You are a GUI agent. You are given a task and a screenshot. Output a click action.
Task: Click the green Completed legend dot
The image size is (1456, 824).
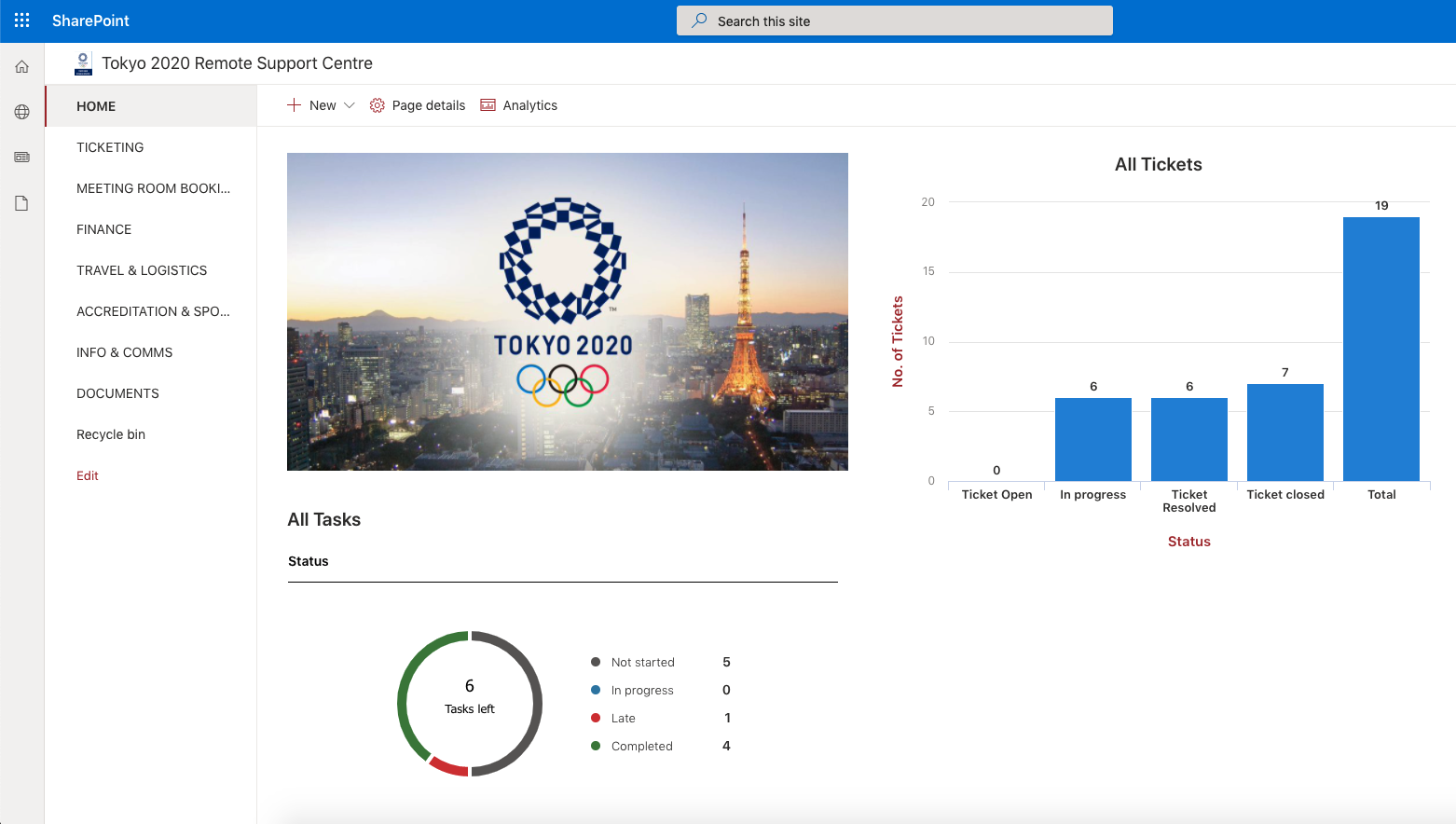[x=596, y=746]
